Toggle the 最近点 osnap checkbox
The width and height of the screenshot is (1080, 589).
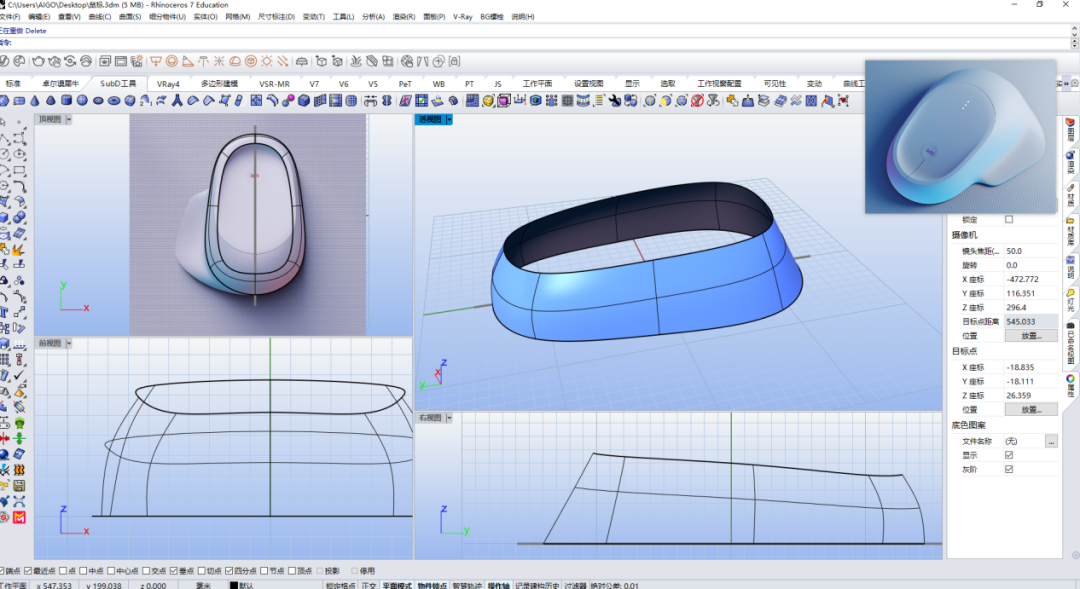pos(28,570)
